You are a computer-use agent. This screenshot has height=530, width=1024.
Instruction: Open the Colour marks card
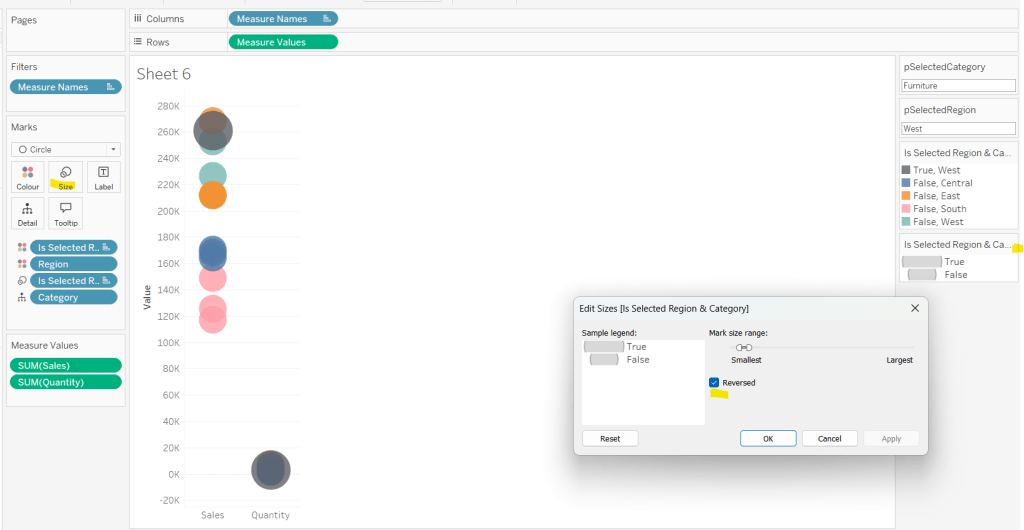pyautogui.click(x=28, y=177)
